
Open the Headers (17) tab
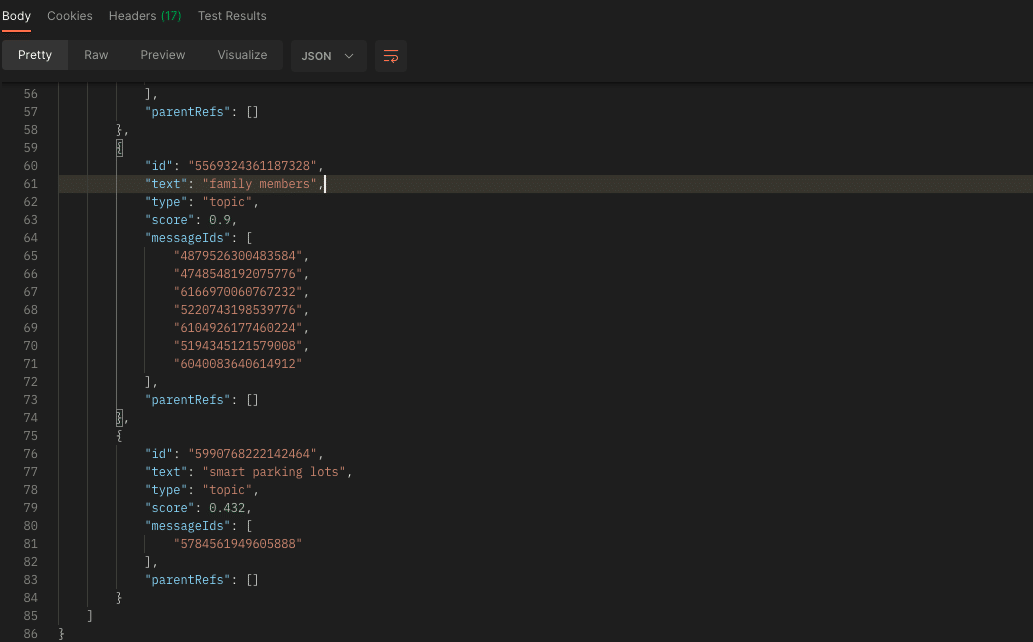coord(144,16)
